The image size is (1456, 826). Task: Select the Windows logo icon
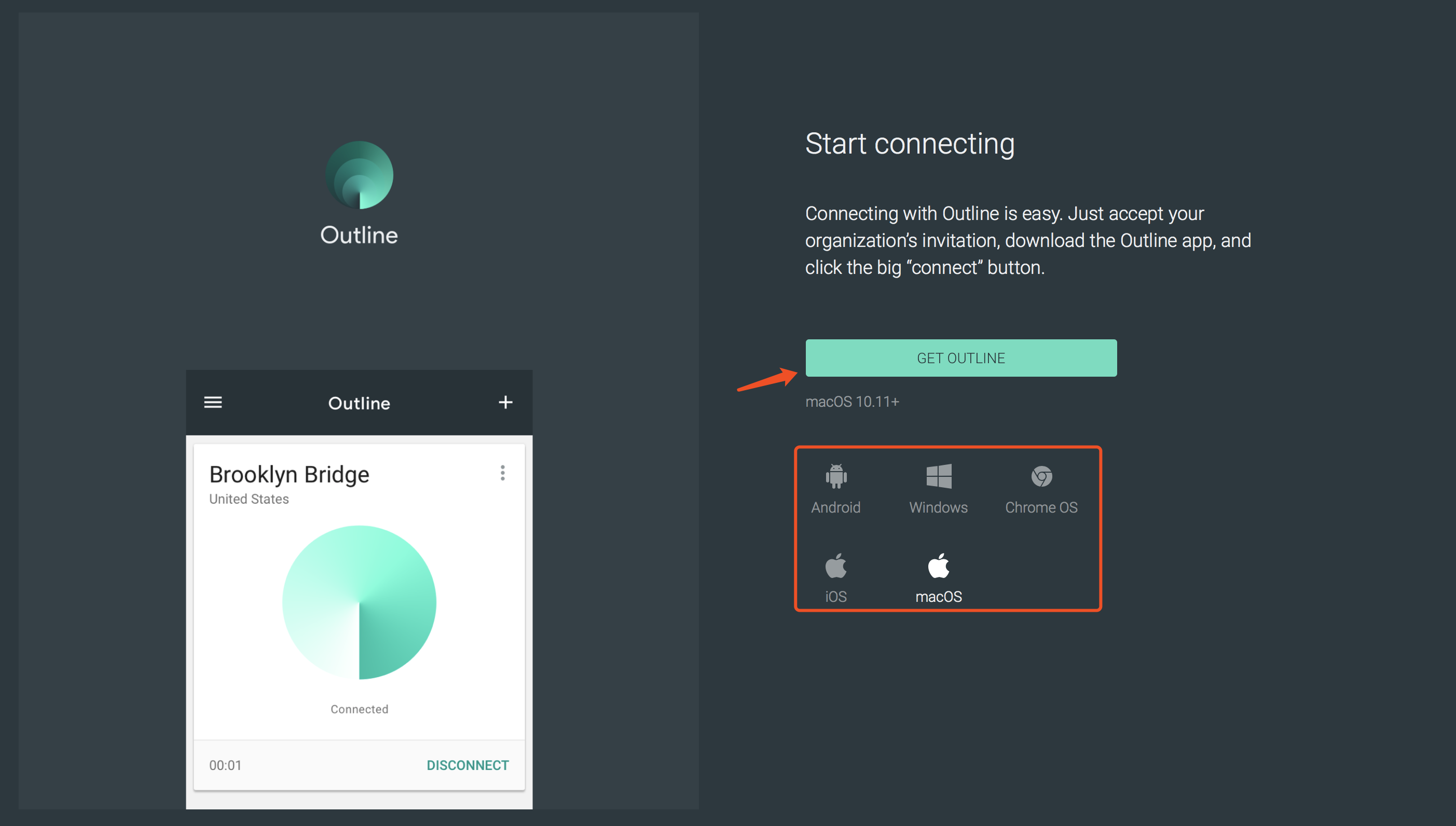pyautogui.click(x=938, y=476)
